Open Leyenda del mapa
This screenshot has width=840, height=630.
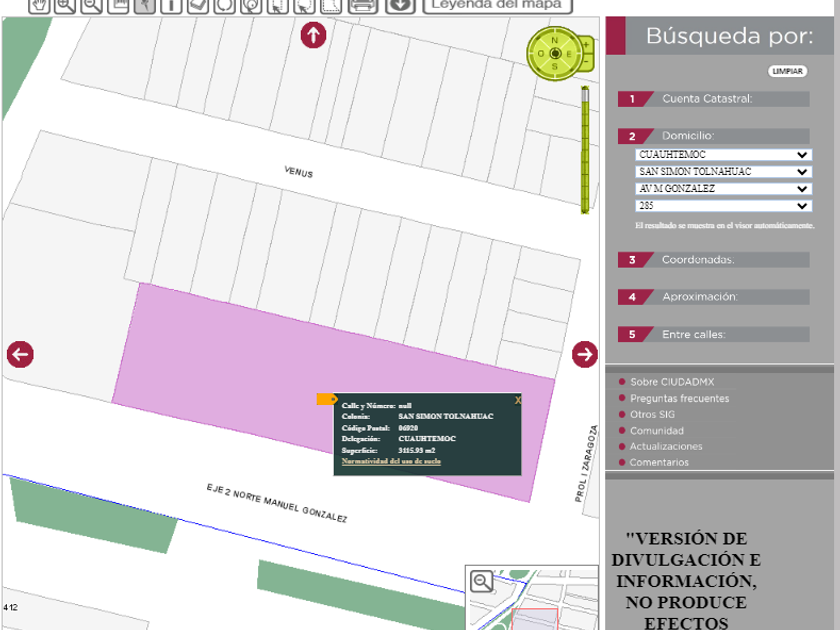point(497,5)
